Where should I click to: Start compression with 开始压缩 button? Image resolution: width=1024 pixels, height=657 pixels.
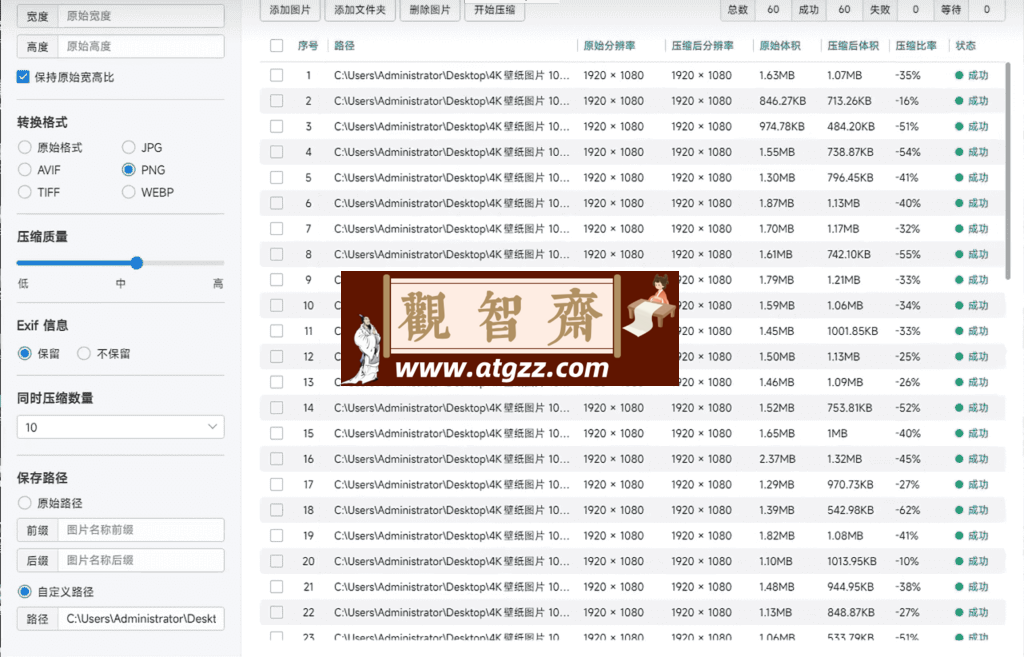pyautogui.click(x=494, y=10)
